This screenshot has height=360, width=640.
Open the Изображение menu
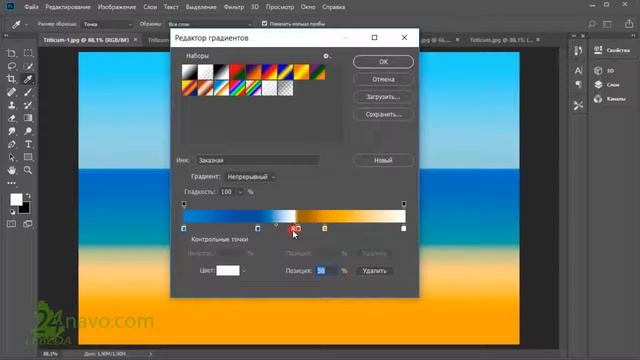tap(117, 7)
